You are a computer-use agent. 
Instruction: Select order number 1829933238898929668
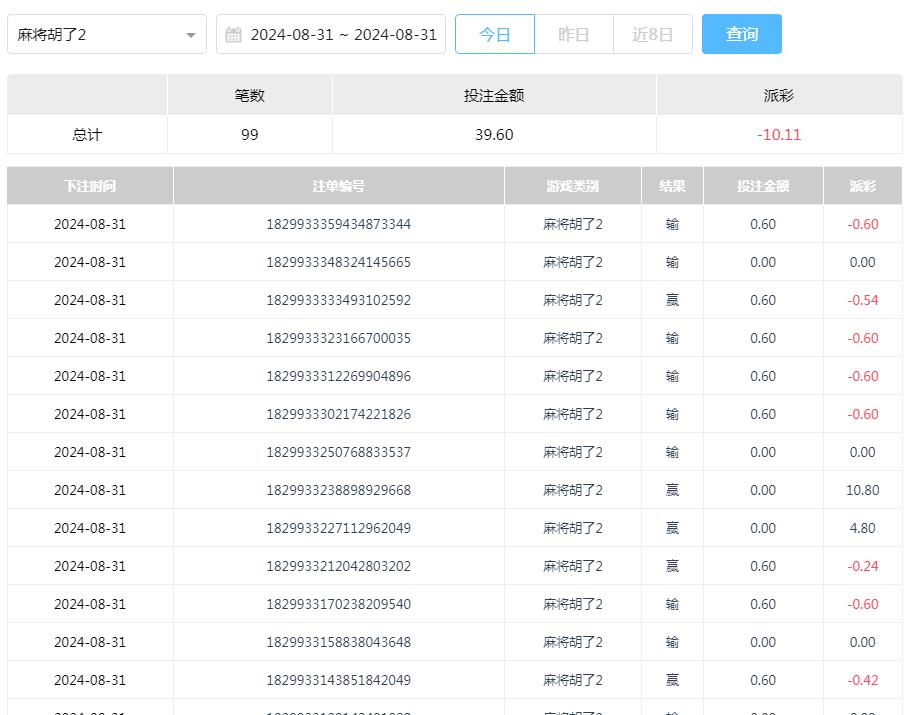click(338, 490)
